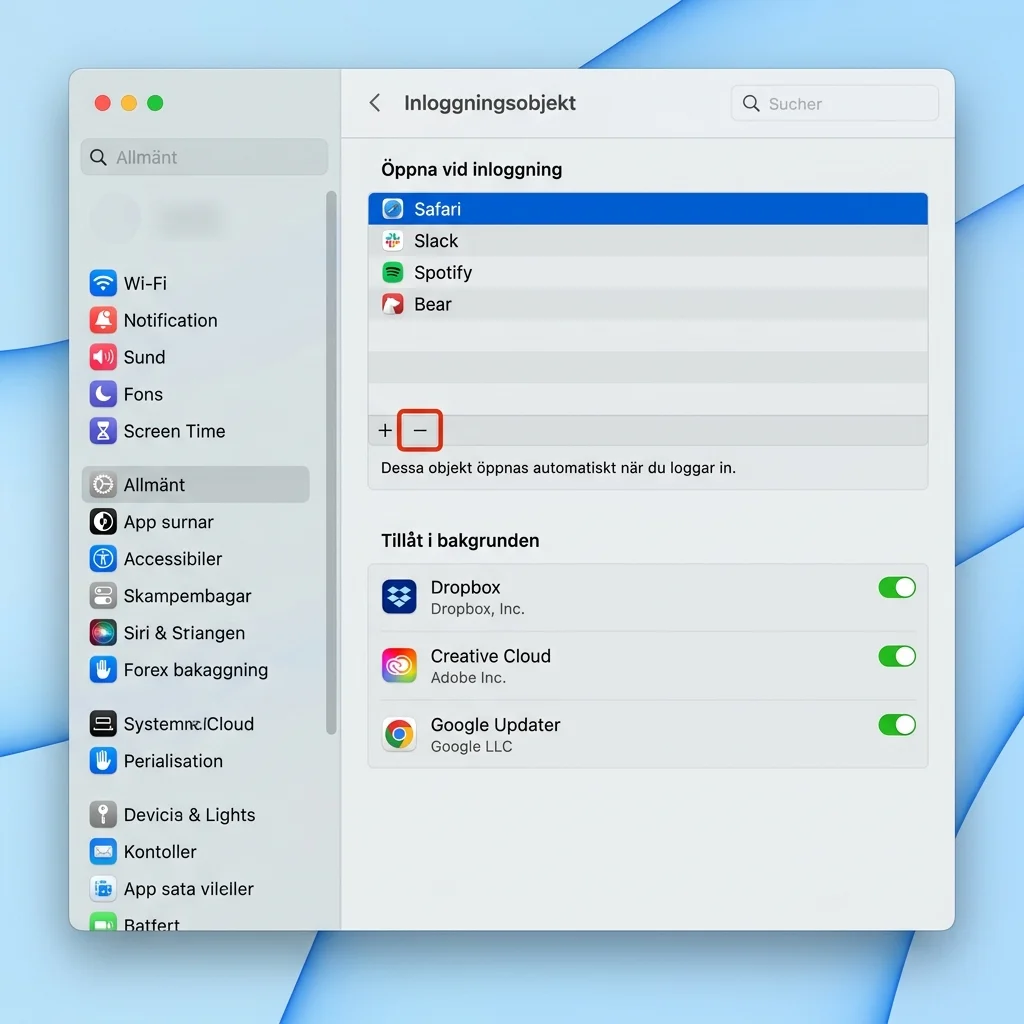Screen dimensions: 1024x1024
Task: Click the minus remove login item button
Action: 420,430
